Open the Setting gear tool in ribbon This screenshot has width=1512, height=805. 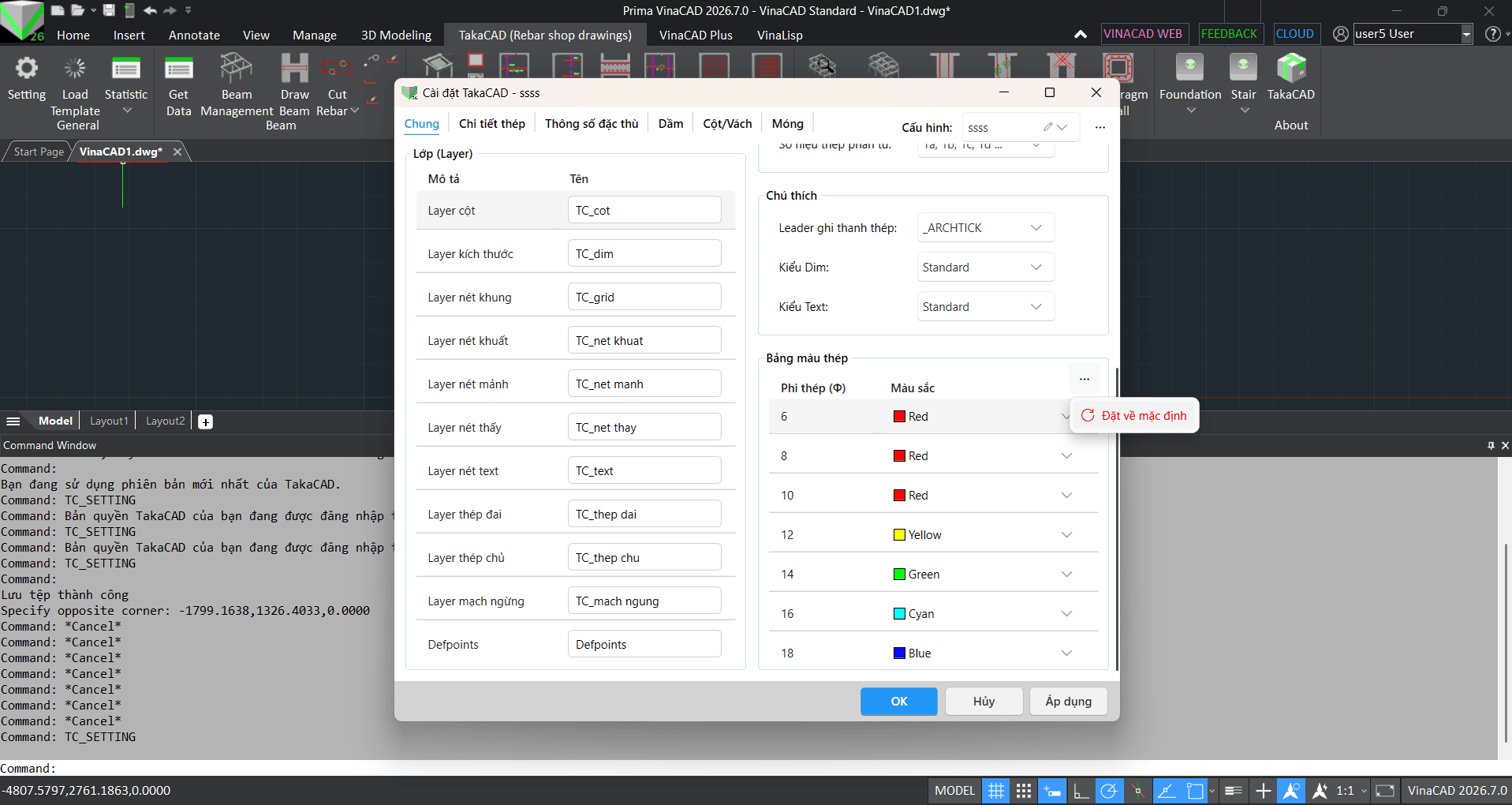coord(27,69)
